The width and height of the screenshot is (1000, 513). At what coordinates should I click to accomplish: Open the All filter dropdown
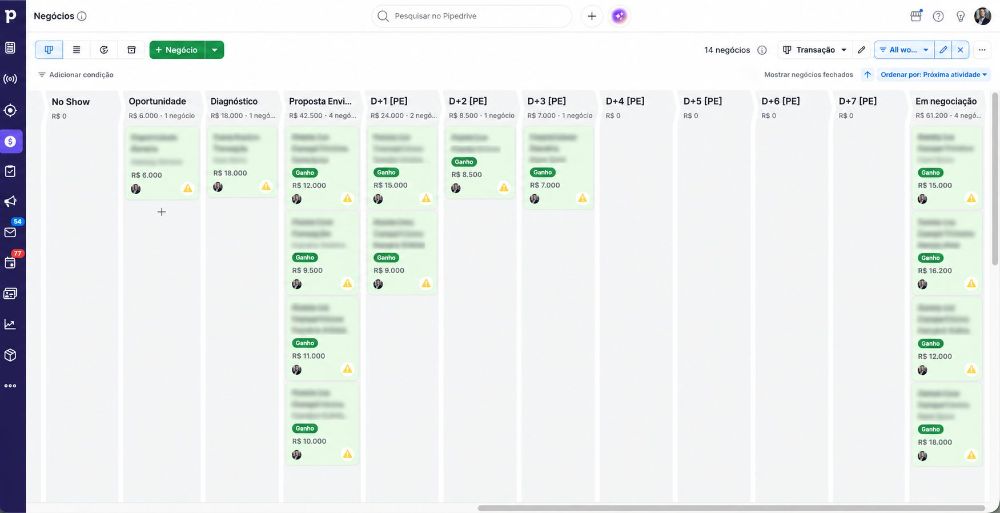point(904,50)
